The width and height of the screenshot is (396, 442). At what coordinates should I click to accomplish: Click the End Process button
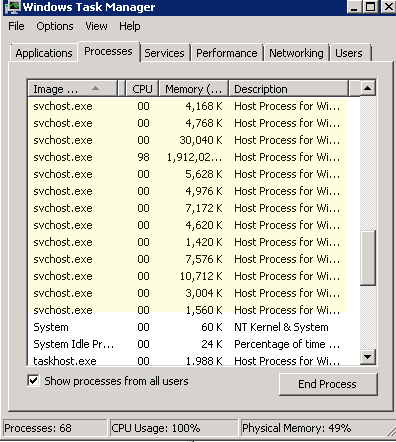pos(328,384)
